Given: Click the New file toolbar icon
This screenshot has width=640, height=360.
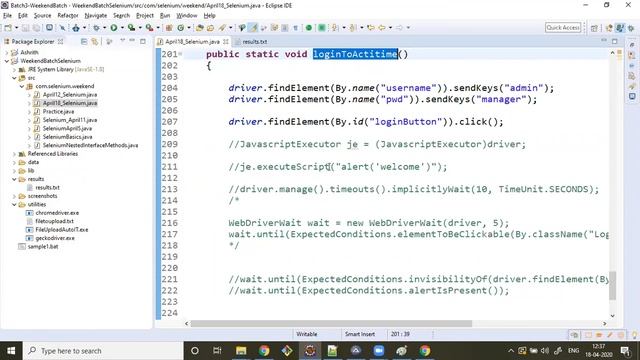Looking at the screenshot, I should coord(8,28).
